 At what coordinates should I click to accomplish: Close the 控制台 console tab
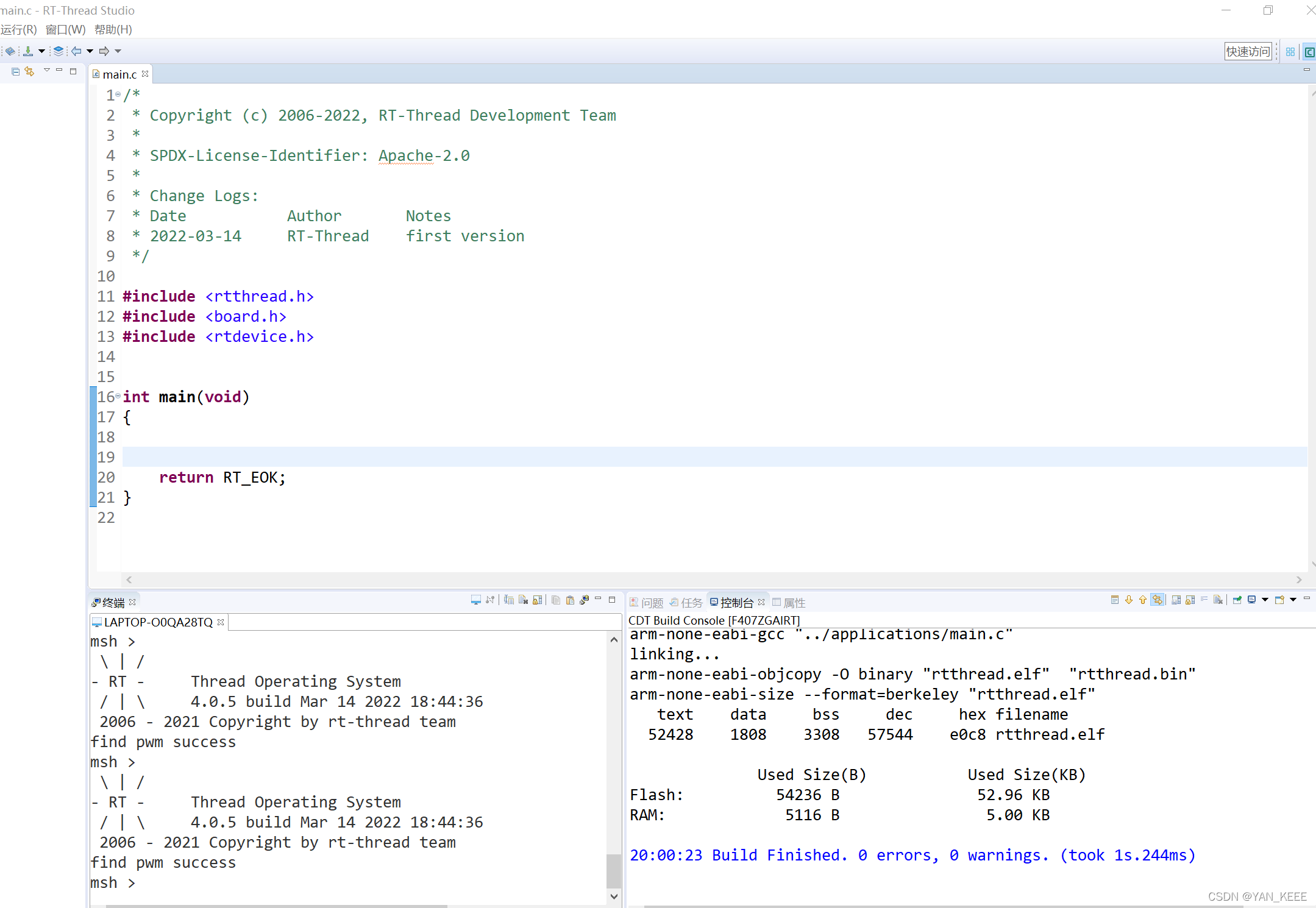point(761,602)
